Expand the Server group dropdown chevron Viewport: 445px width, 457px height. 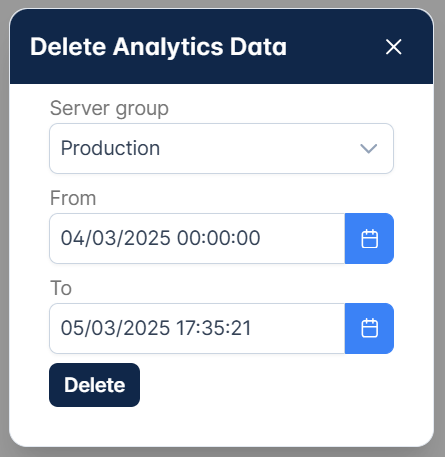coord(368,148)
